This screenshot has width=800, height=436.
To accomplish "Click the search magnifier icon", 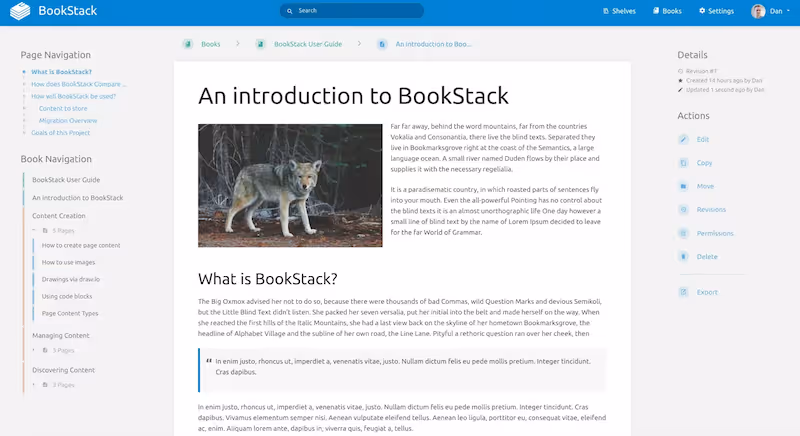I will click(x=289, y=11).
